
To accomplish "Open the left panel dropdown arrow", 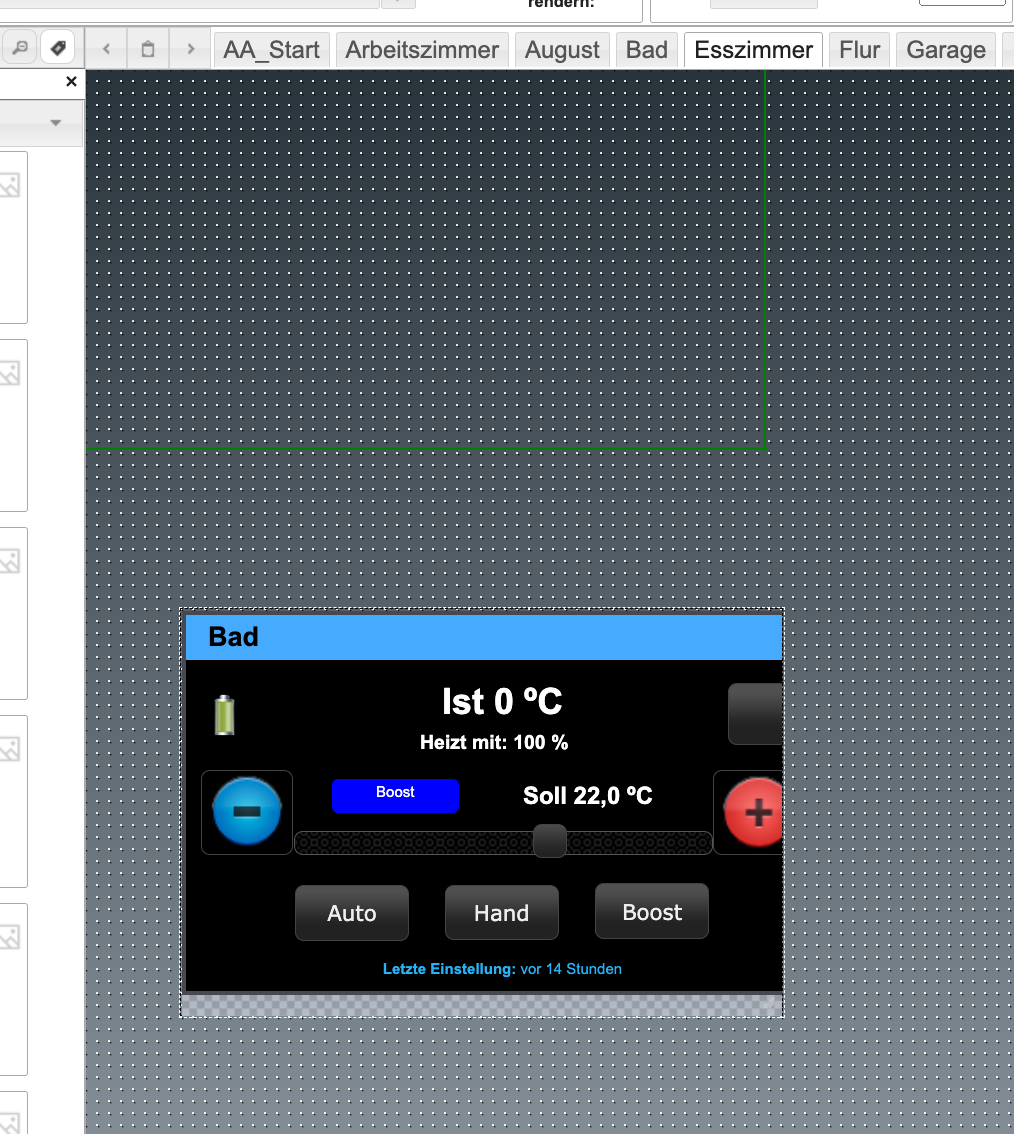I will [x=56, y=123].
